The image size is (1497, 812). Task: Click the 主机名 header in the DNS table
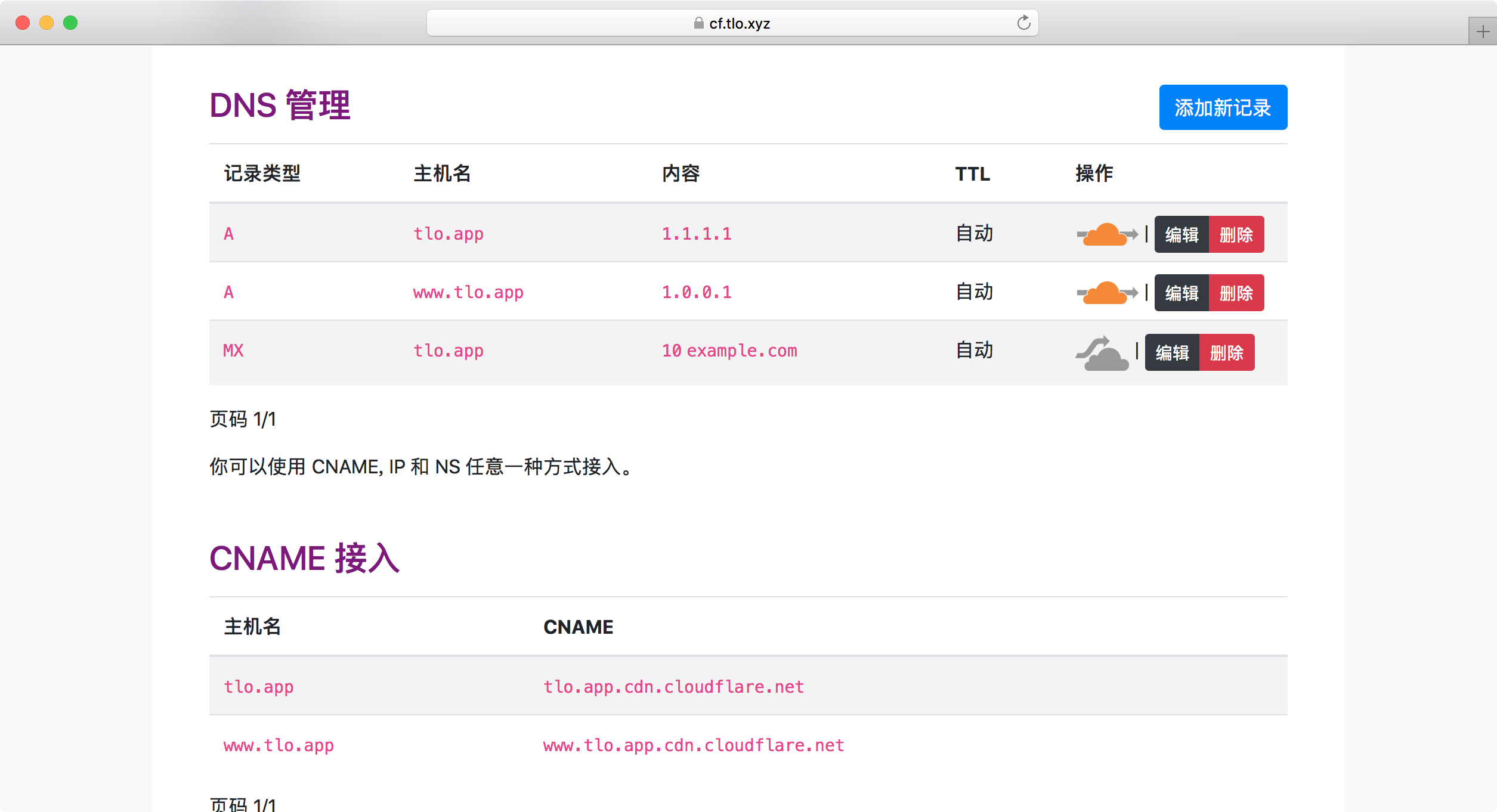click(x=442, y=173)
